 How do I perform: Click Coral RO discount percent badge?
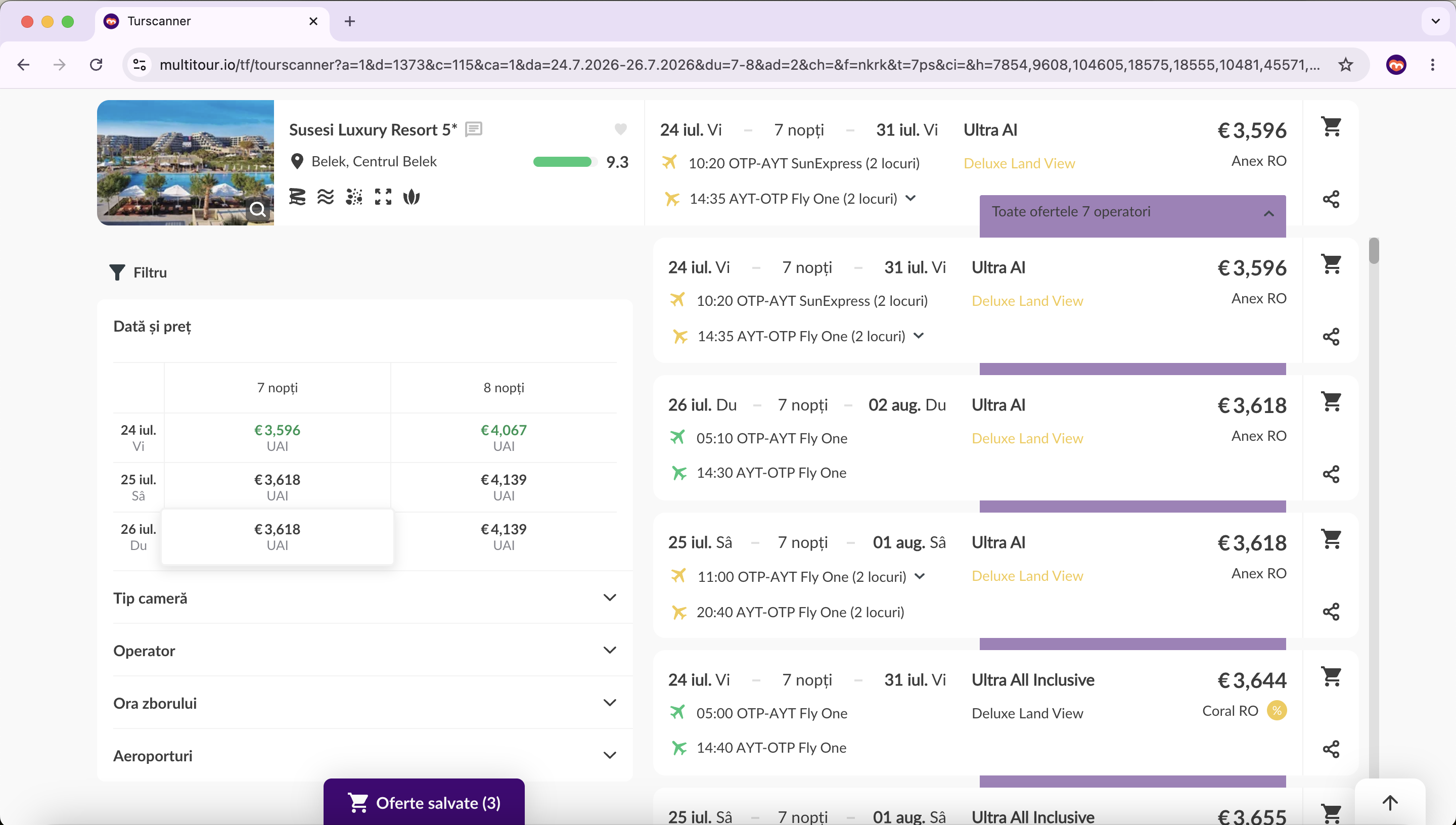point(1277,711)
